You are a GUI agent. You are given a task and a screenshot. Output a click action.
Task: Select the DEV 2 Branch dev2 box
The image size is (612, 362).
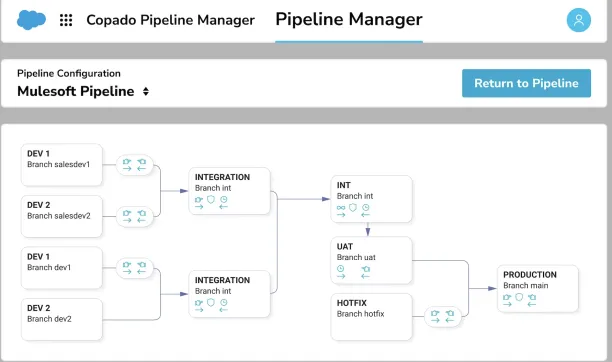click(62, 319)
